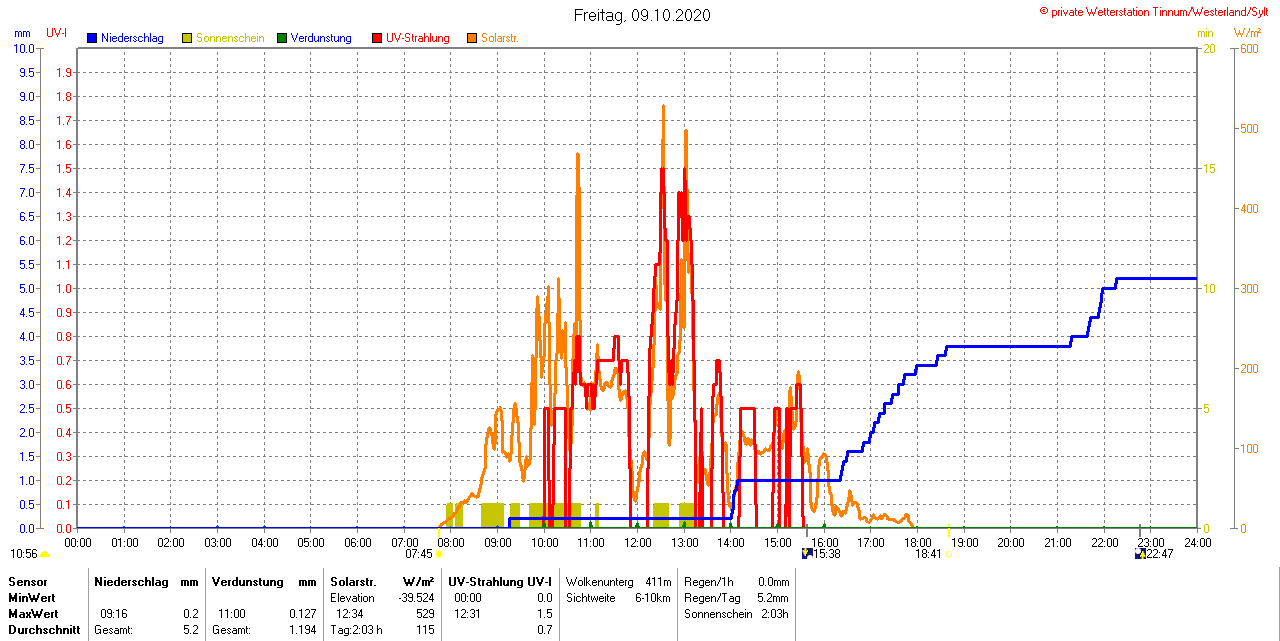Select the Verdunstung legend label at top
Image resolution: width=1280 pixels, height=641 pixels.
321,38
